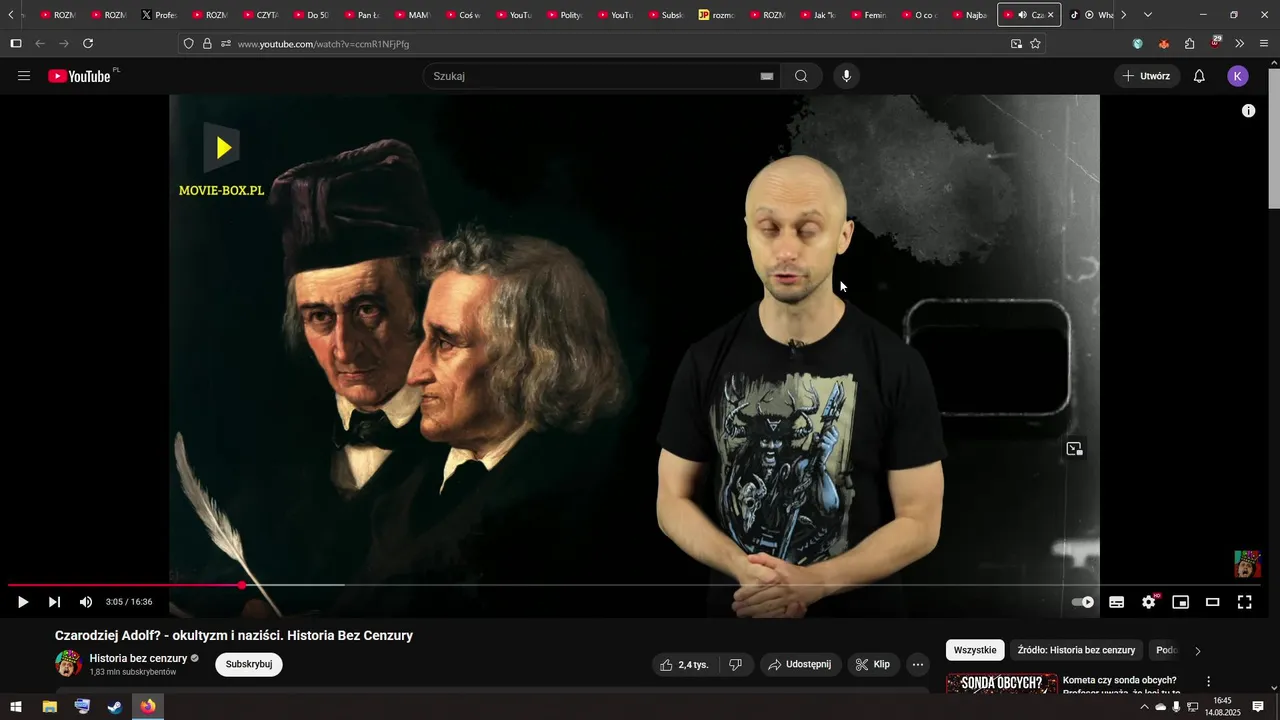The height and width of the screenshot is (720, 1280).
Task: Click the red playhead scrubber dot
Action: 241,585
